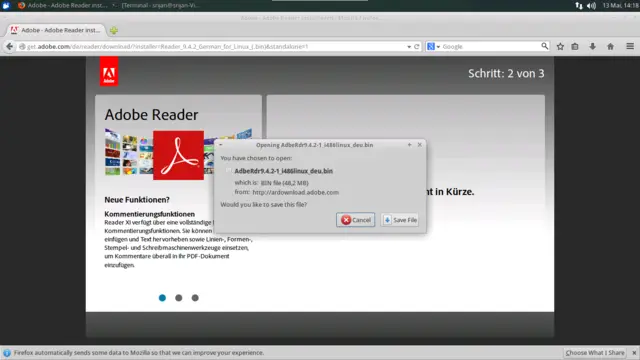
Task: Open the downloads arrow icon
Action: (593, 47)
